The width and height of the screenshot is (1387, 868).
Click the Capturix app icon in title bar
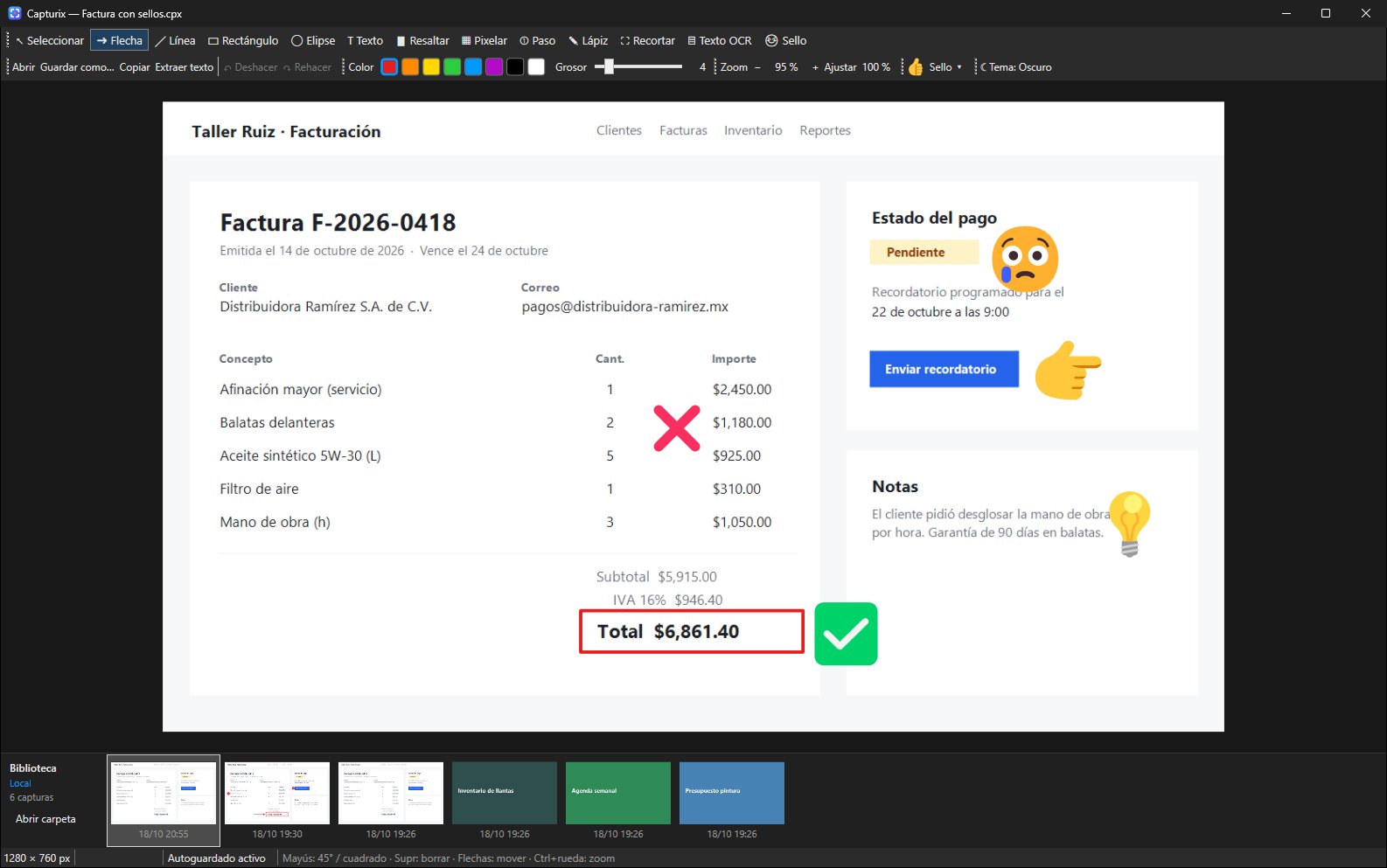tap(14, 13)
